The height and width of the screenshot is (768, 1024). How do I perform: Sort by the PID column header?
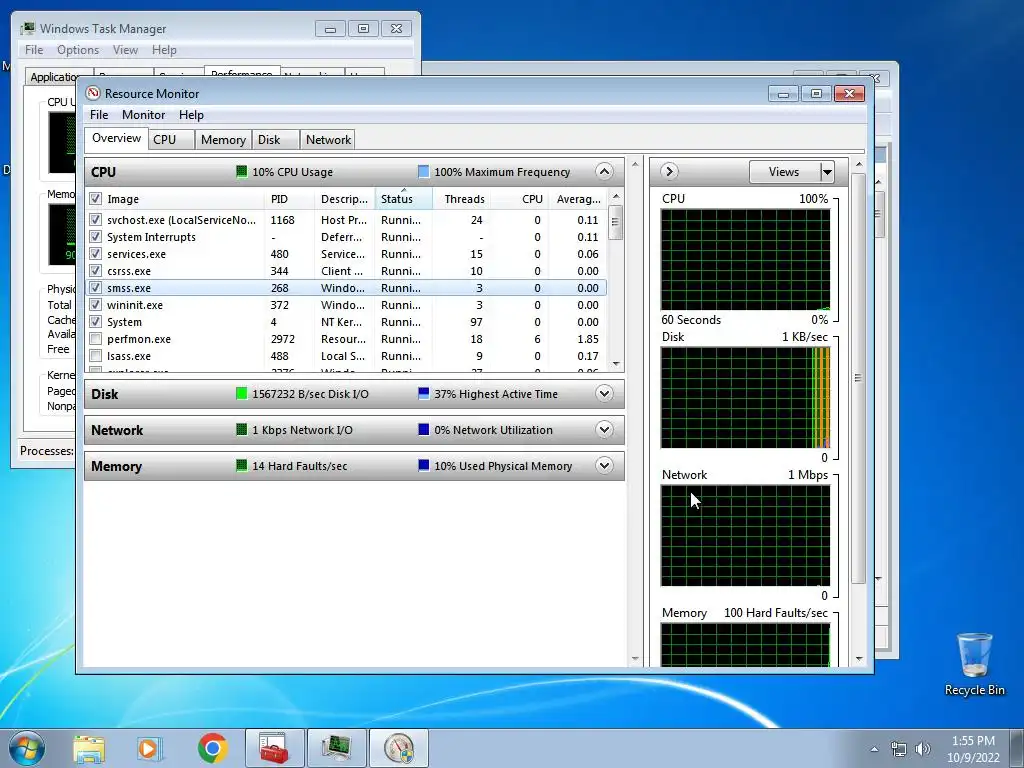[x=289, y=199]
